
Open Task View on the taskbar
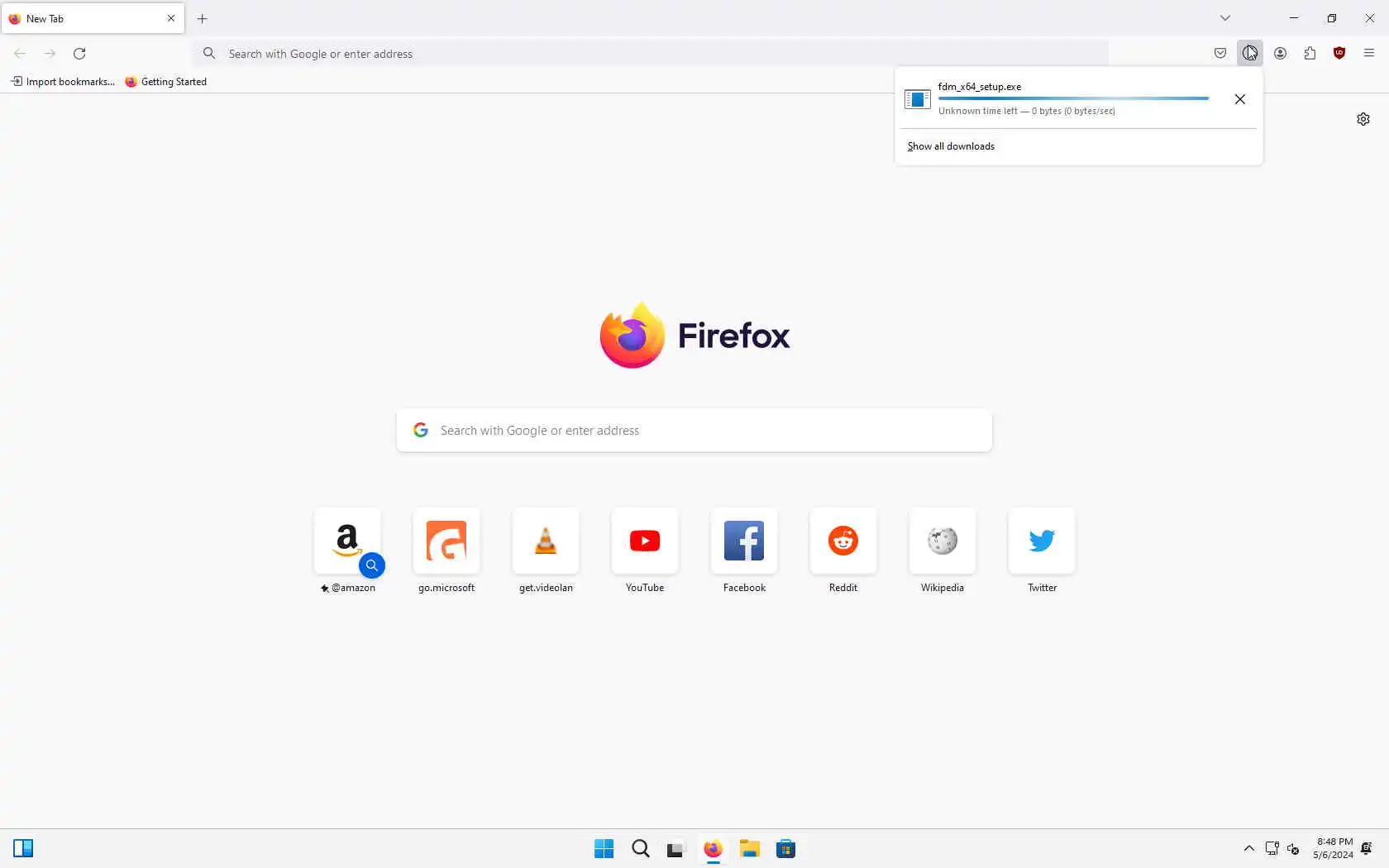click(676, 849)
